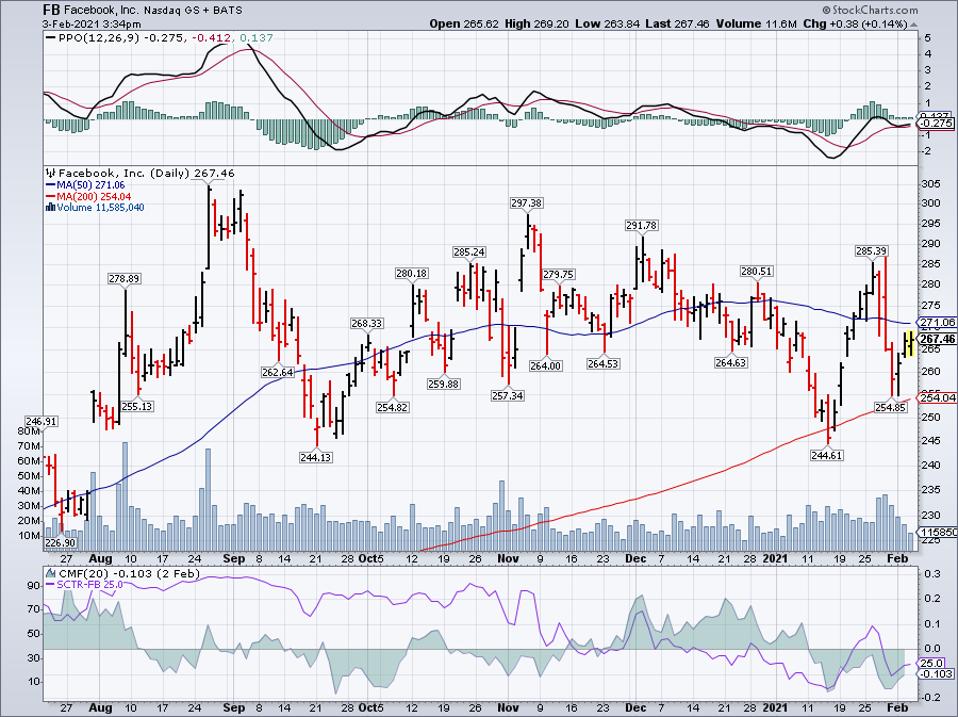Select the Open 265.62 value in the header
958x717 pixels.
tap(464, 24)
